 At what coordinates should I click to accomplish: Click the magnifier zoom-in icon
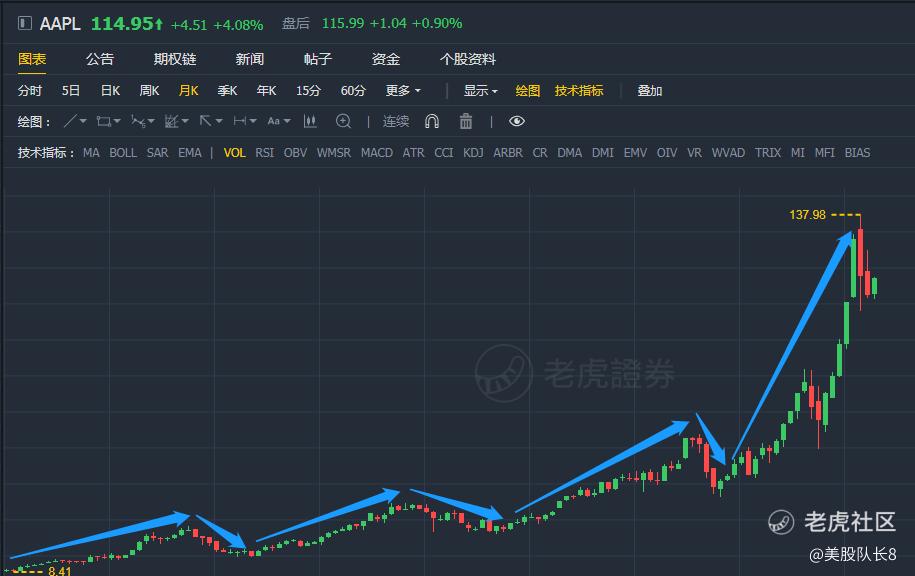click(x=343, y=121)
